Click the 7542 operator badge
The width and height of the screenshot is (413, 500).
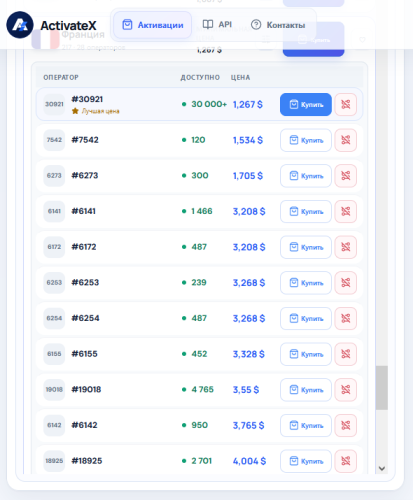(54, 140)
